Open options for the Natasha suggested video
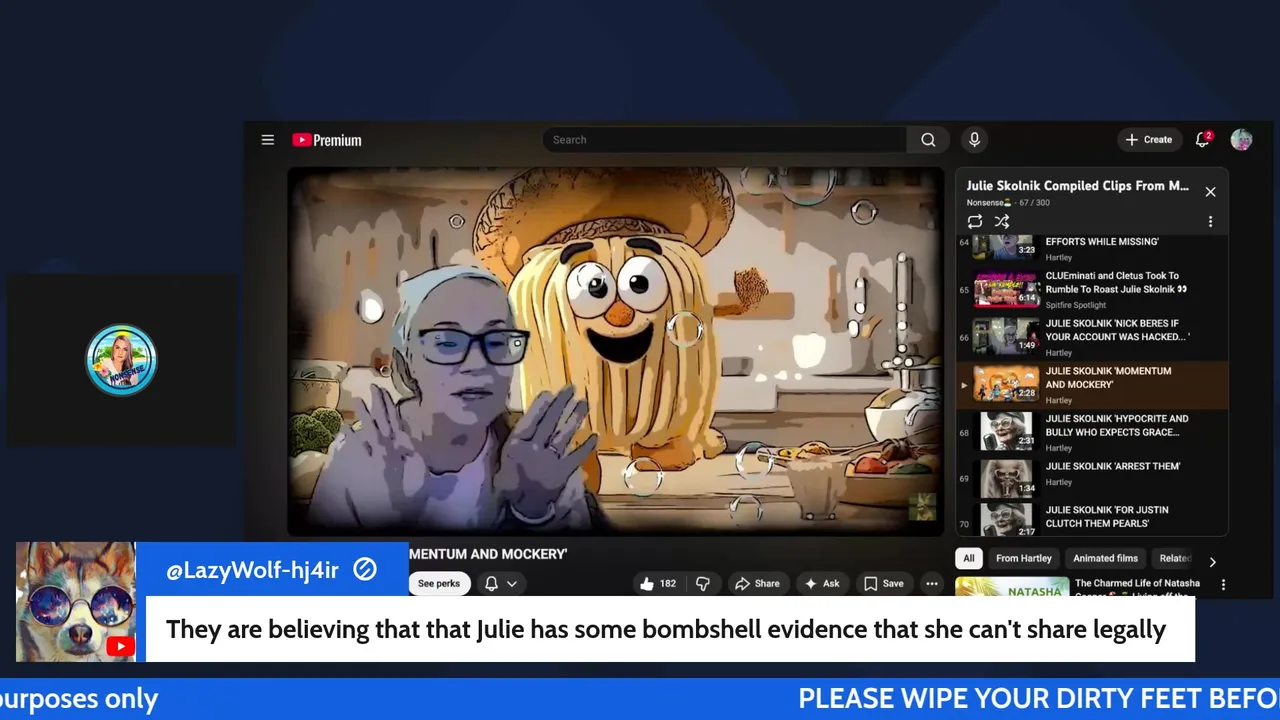Screen dimensions: 1280x720 click(1222, 585)
